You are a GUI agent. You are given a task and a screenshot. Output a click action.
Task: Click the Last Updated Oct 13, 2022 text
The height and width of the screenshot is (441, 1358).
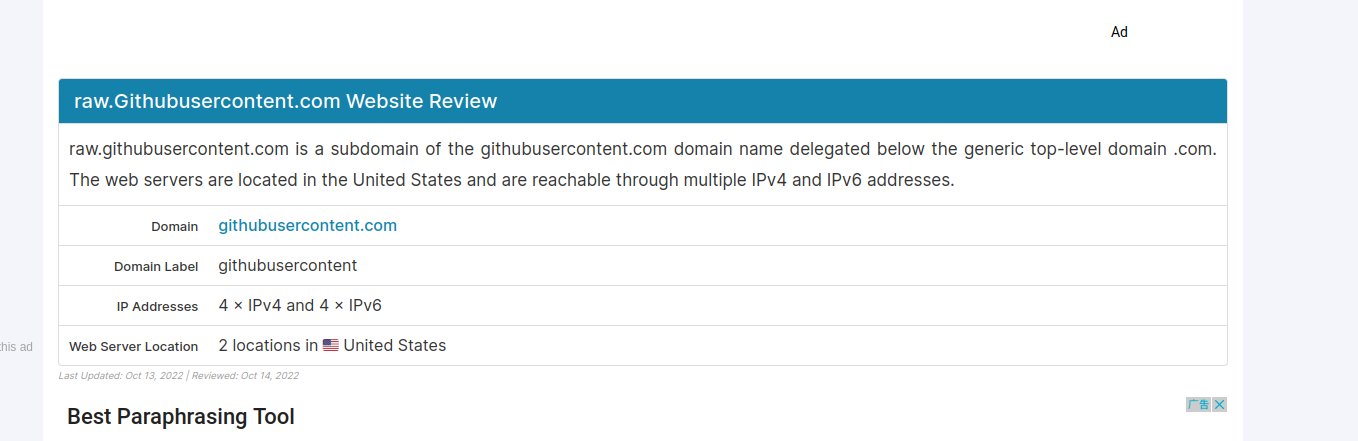(121, 376)
